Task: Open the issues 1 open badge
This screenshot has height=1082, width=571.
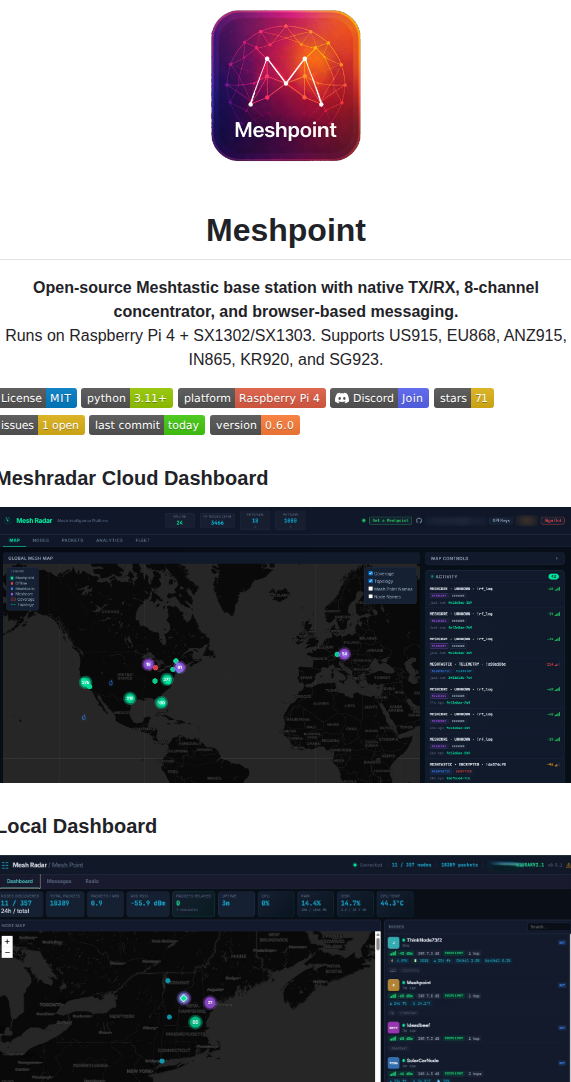Action: click(x=42, y=425)
